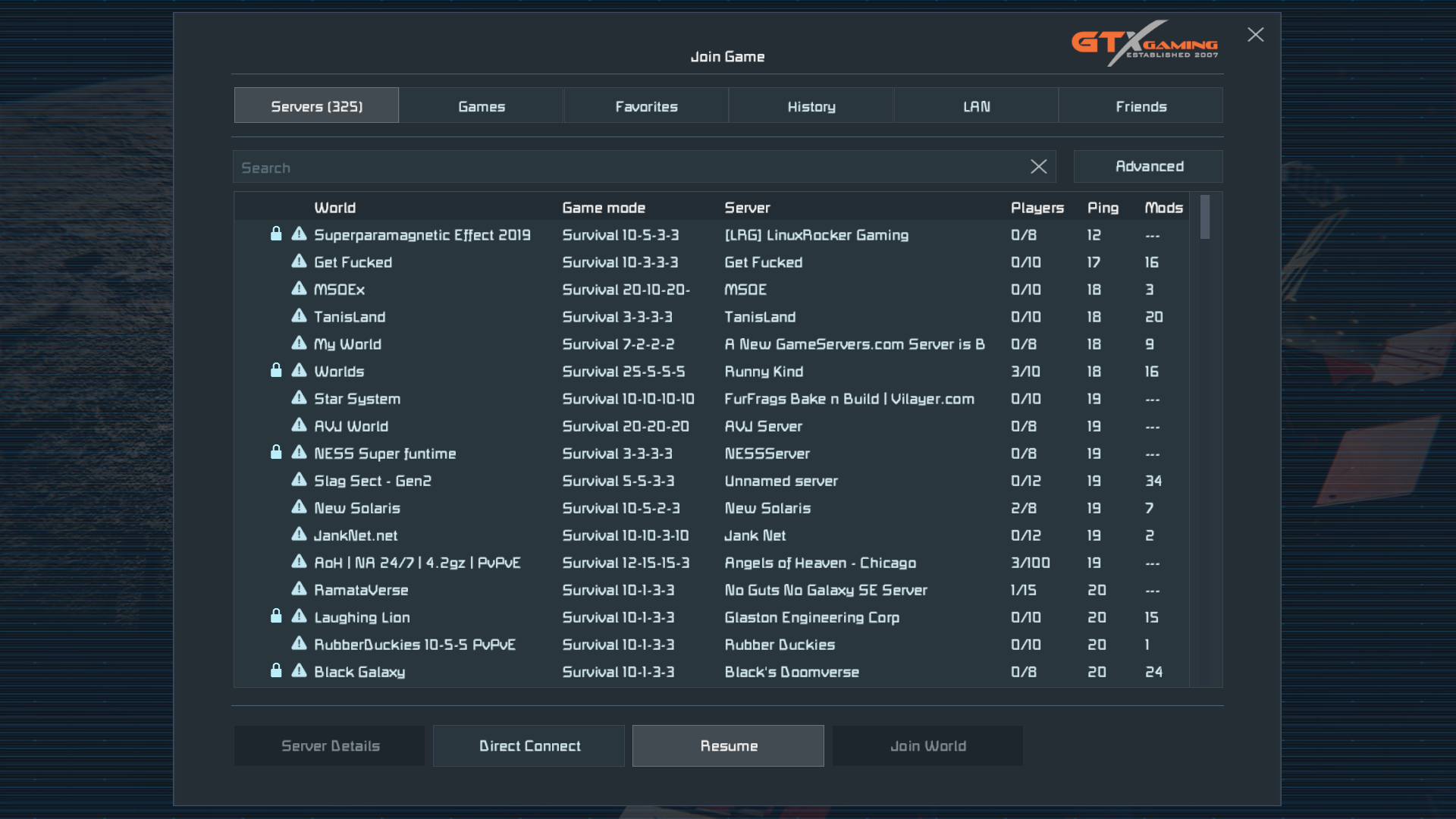Click the server list scrollbar thumb
Viewport: 1456px width, 819px height.
click(1205, 217)
